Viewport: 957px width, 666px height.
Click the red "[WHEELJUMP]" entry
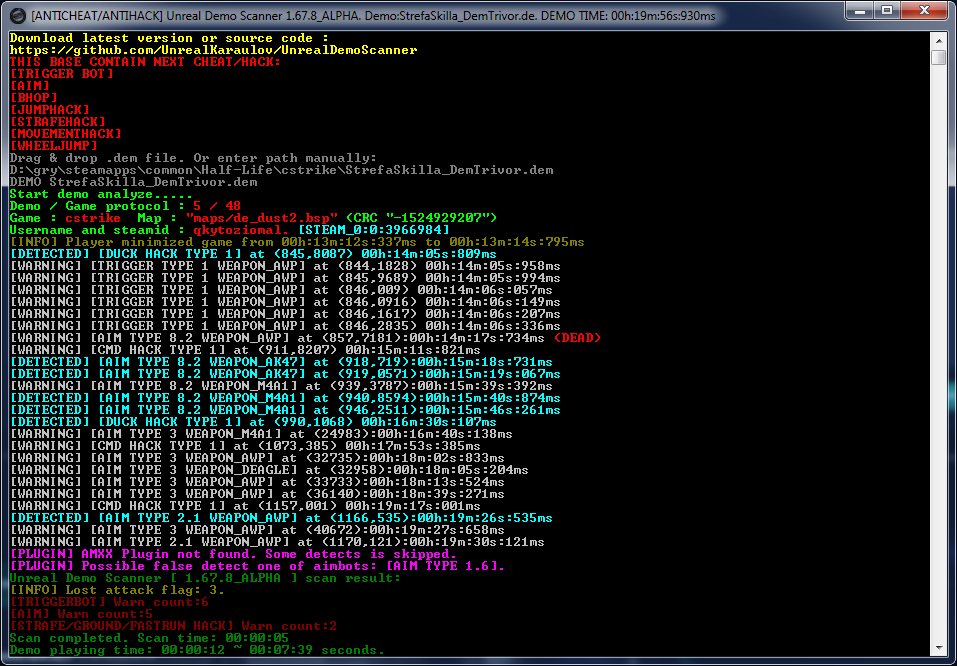[x=54, y=146]
